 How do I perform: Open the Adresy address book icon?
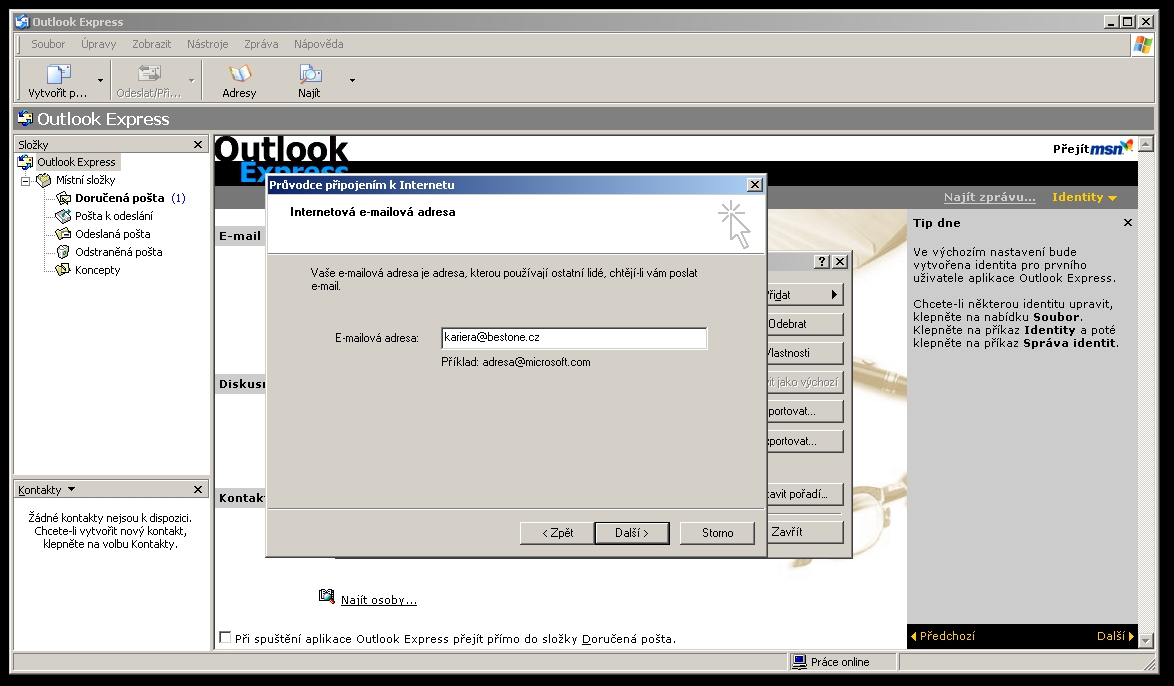240,73
